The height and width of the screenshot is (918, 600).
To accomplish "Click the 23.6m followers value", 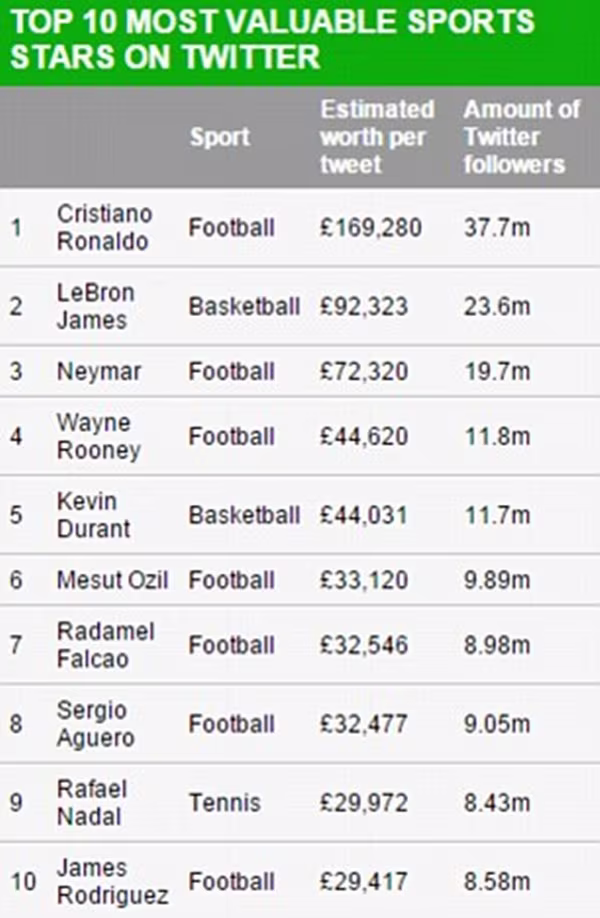I will pos(497,306).
